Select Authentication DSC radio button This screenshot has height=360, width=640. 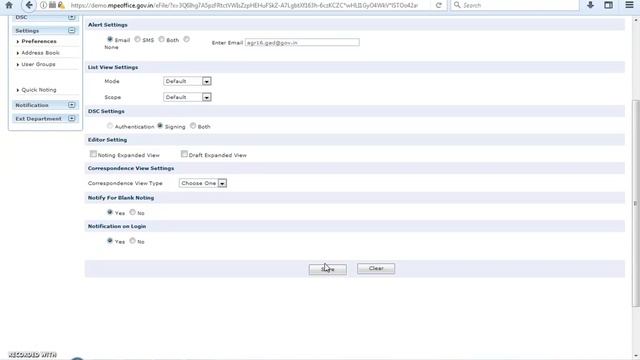click(x=110, y=126)
